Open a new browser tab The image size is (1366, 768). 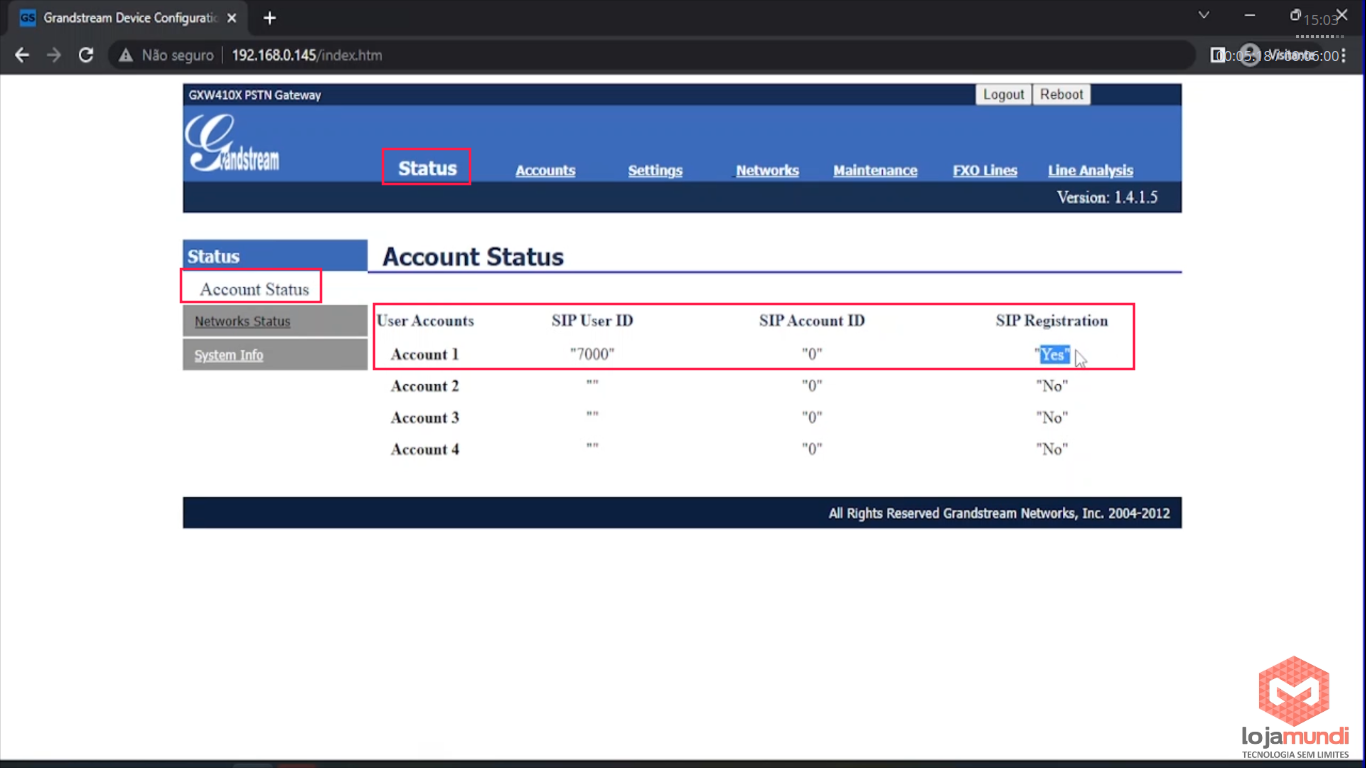[269, 18]
